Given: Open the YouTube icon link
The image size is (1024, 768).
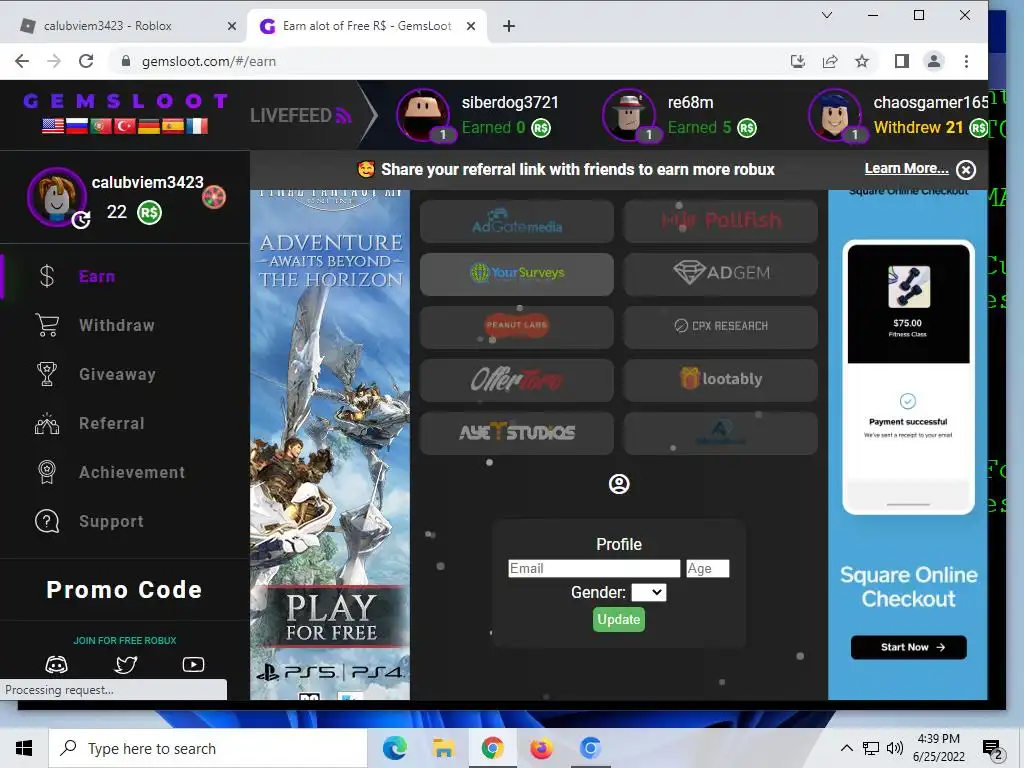Looking at the screenshot, I should pyautogui.click(x=193, y=665).
